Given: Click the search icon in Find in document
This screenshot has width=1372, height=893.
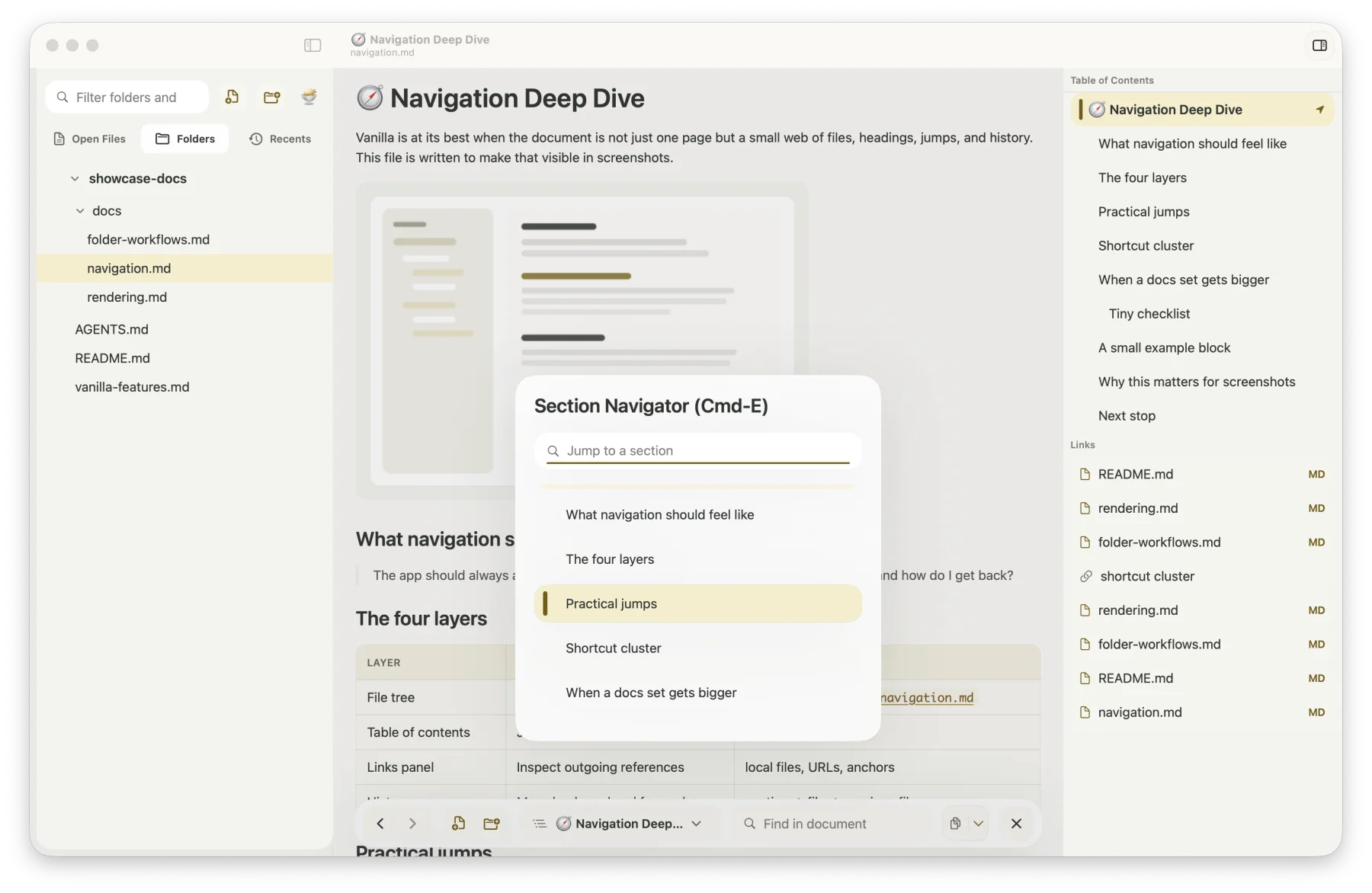Looking at the screenshot, I should 750,824.
